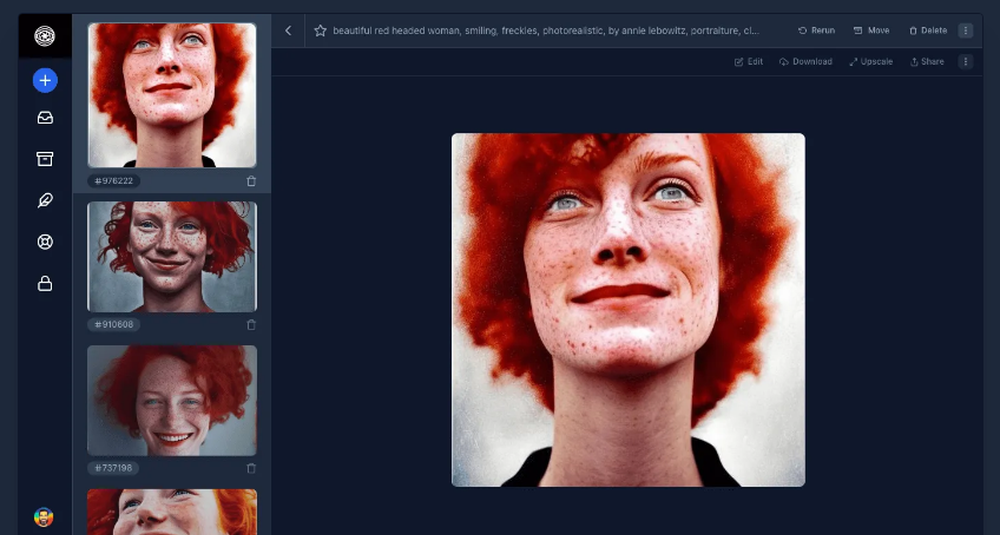Share the selected image
The width and height of the screenshot is (1000, 535).
tap(927, 62)
